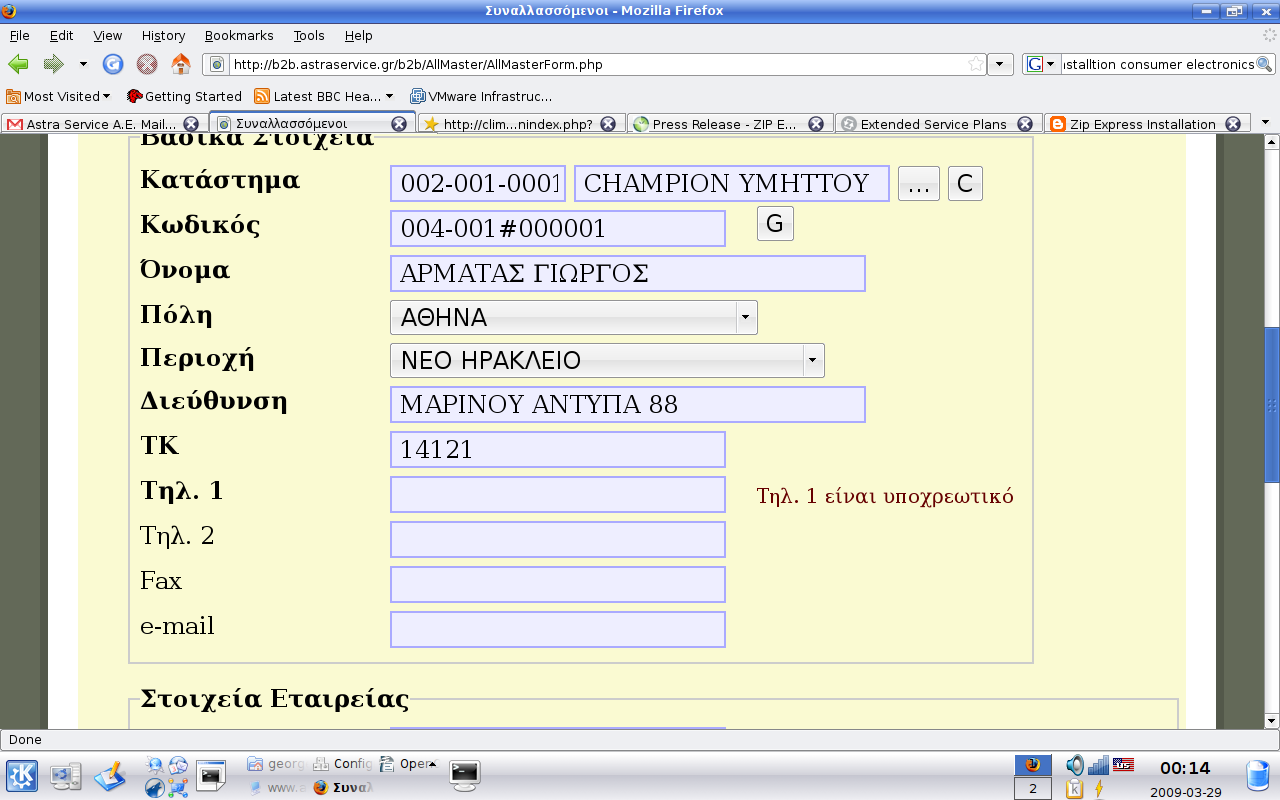Click the US keyboard layout flag icon

click(1123, 764)
